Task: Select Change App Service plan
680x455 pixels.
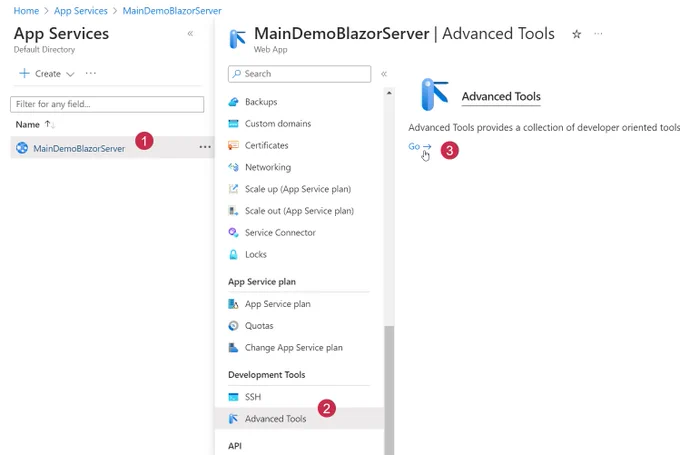Action: click(294, 348)
